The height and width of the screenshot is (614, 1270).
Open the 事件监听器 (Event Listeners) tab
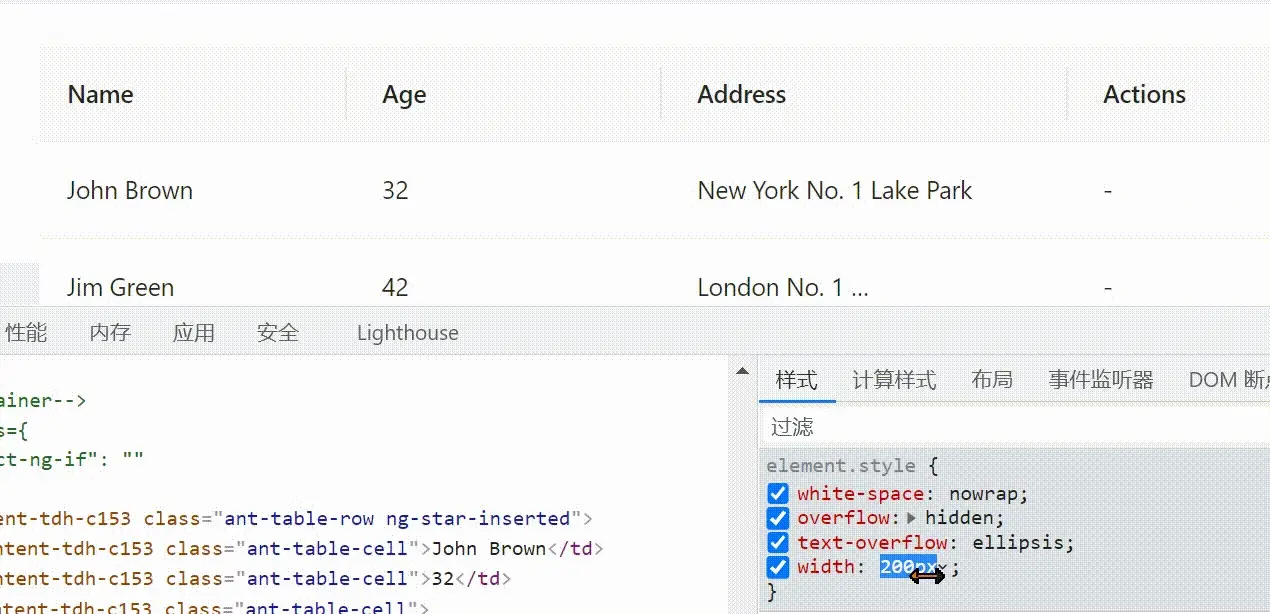[x=1100, y=379]
